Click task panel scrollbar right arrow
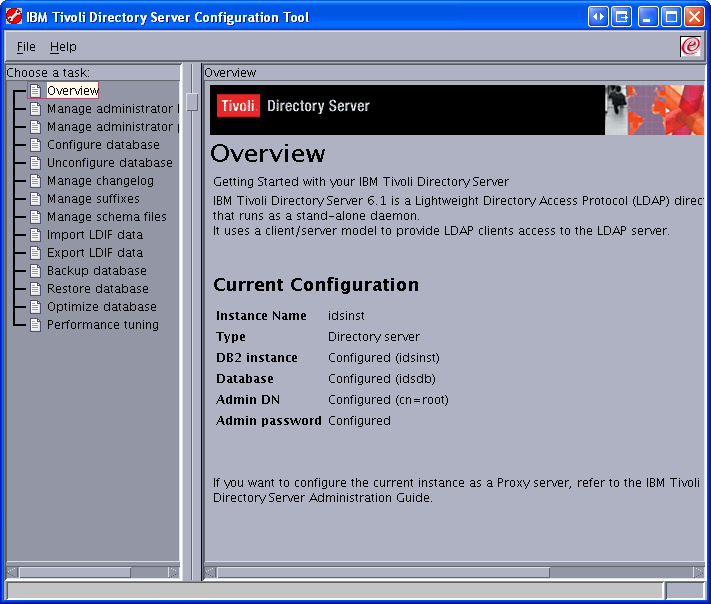Screen dimensions: 711x604 (x=174, y=572)
